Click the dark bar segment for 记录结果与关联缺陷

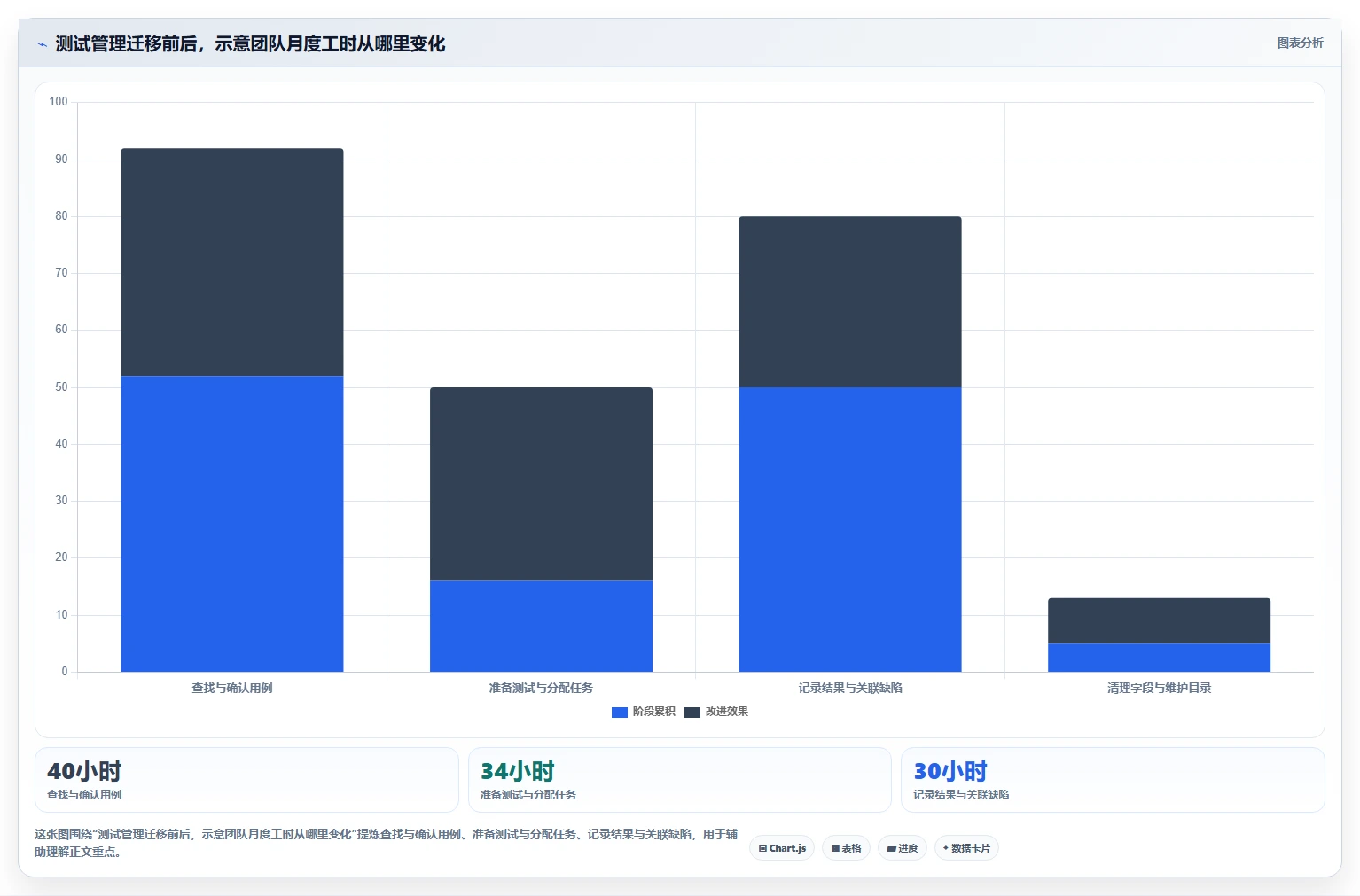coord(850,302)
